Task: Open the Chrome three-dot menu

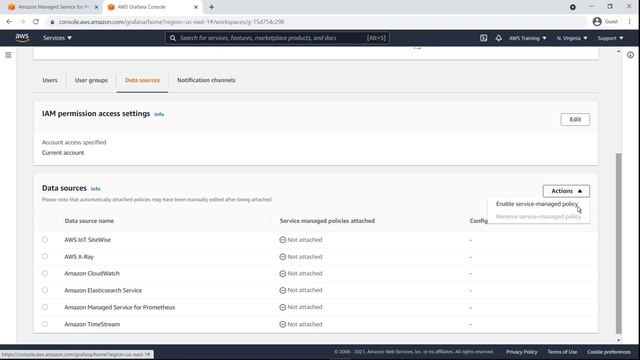Action: (x=630, y=22)
